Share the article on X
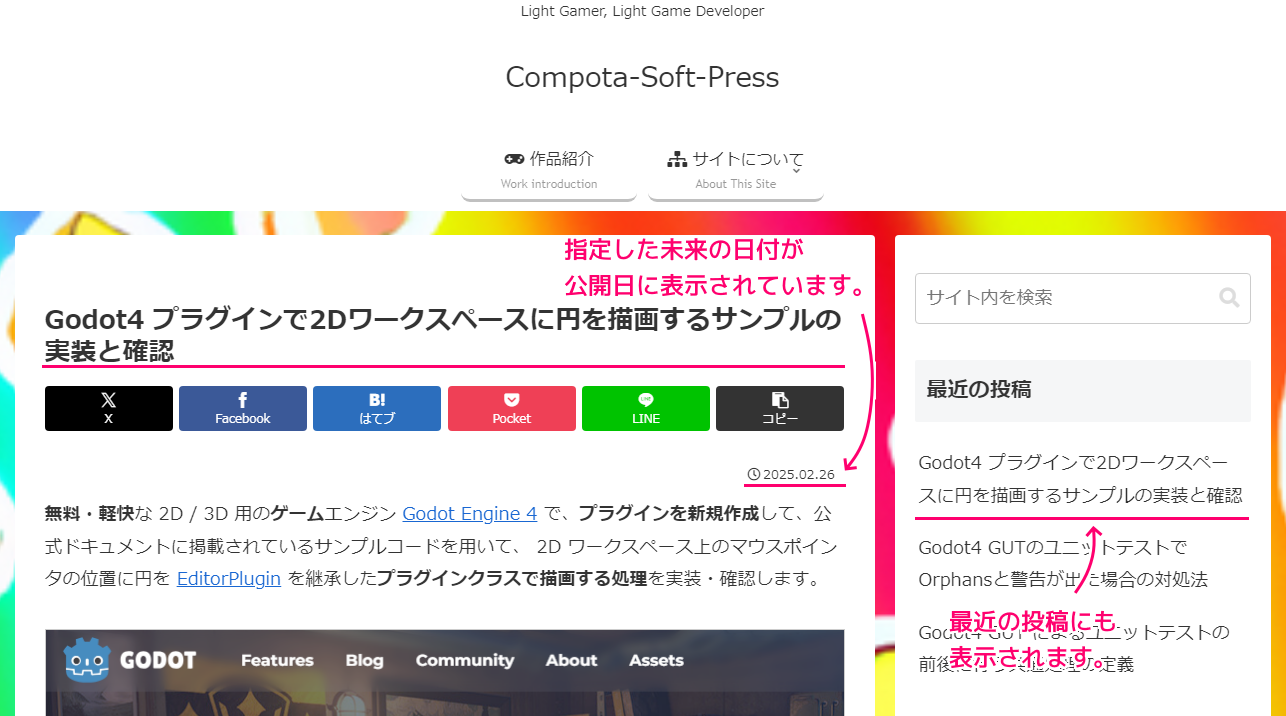This screenshot has height=716, width=1286. point(109,408)
